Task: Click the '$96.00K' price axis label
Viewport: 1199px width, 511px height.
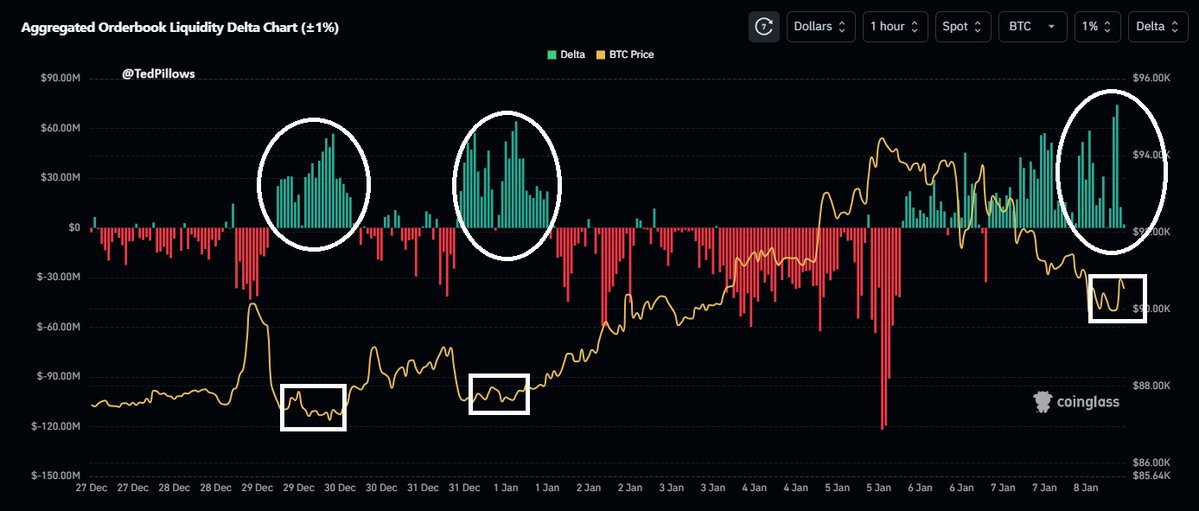Action: [x=1150, y=78]
